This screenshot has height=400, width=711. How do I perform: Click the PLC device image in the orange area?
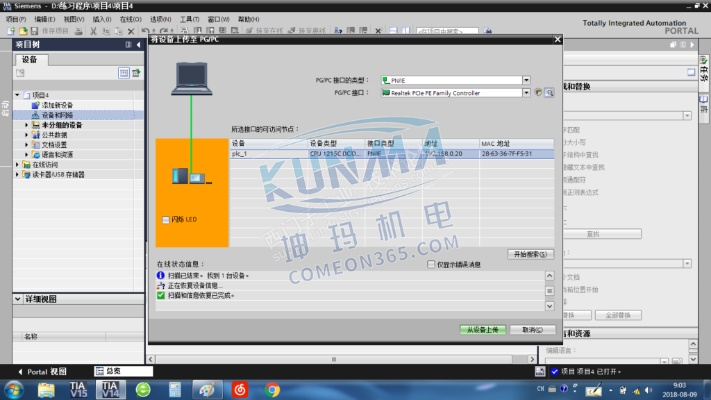point(192,176)
